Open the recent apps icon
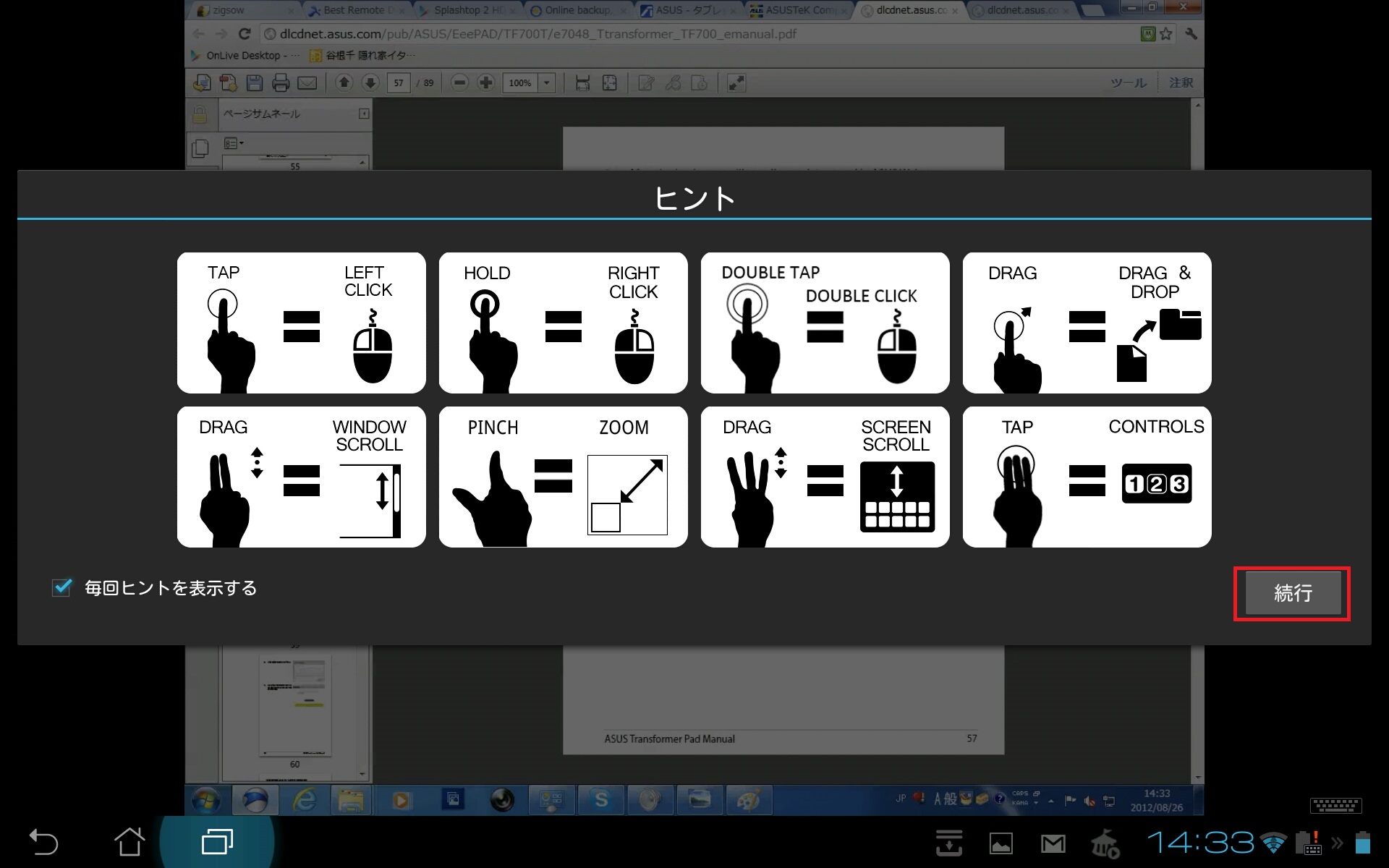 coord(217,842)
